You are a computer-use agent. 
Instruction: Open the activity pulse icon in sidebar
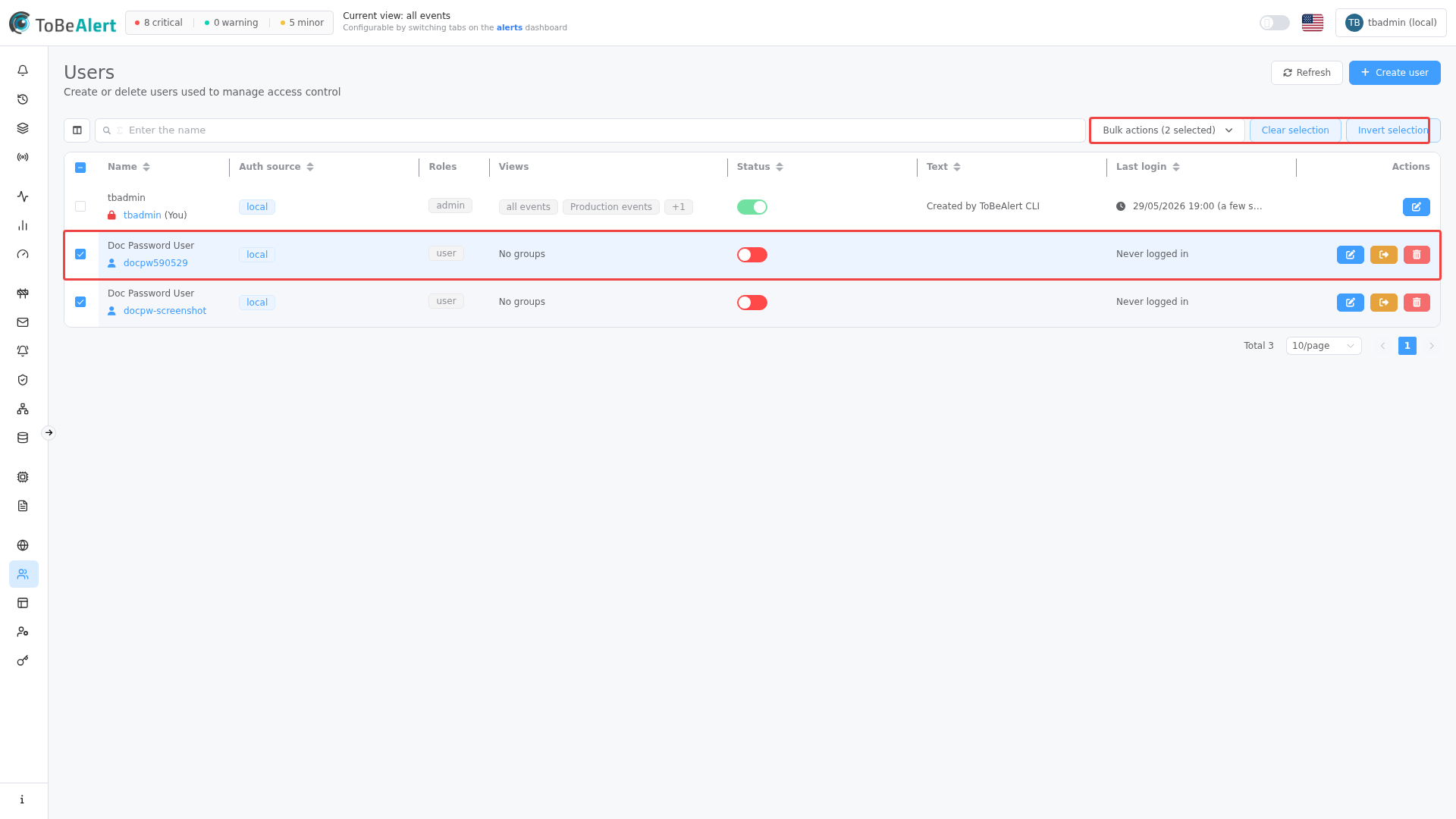coord(23,196)
